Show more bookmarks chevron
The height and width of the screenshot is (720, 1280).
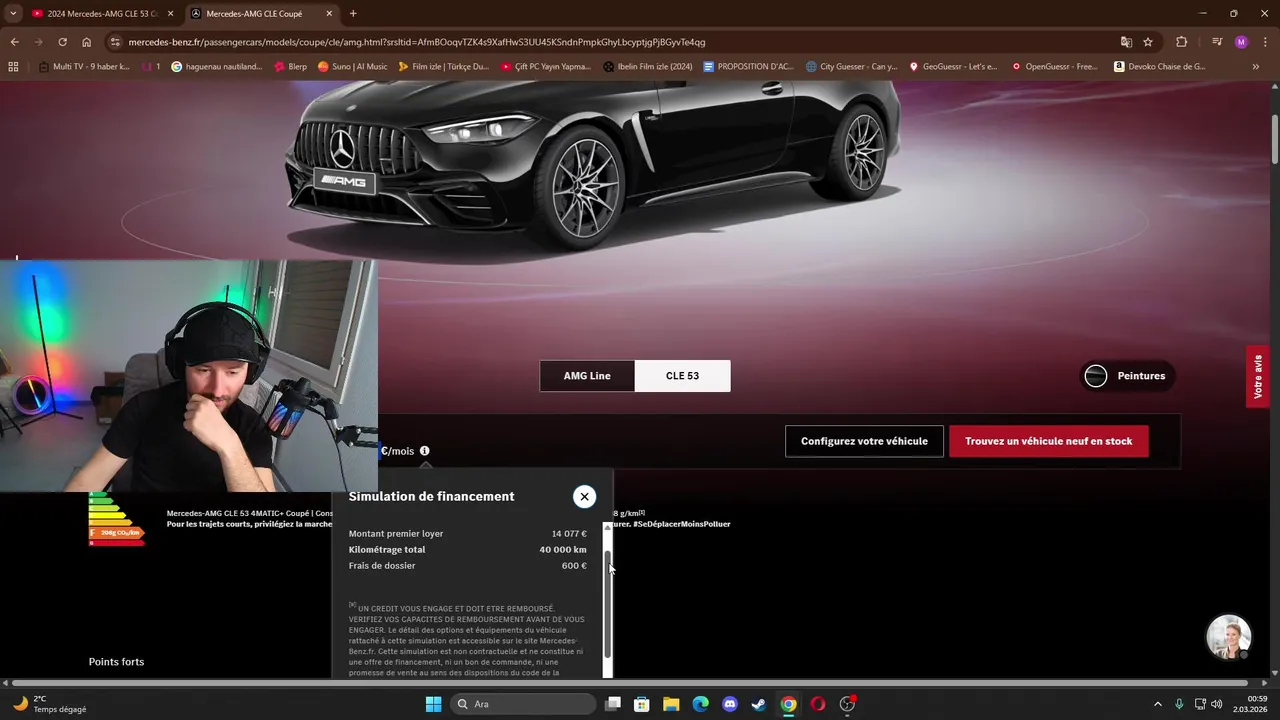tap(1256, 67)
